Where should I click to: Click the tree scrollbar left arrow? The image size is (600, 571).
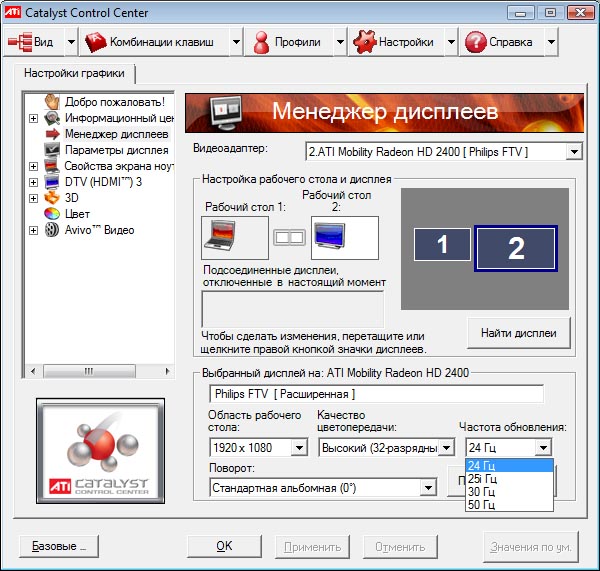click(33, 371)
